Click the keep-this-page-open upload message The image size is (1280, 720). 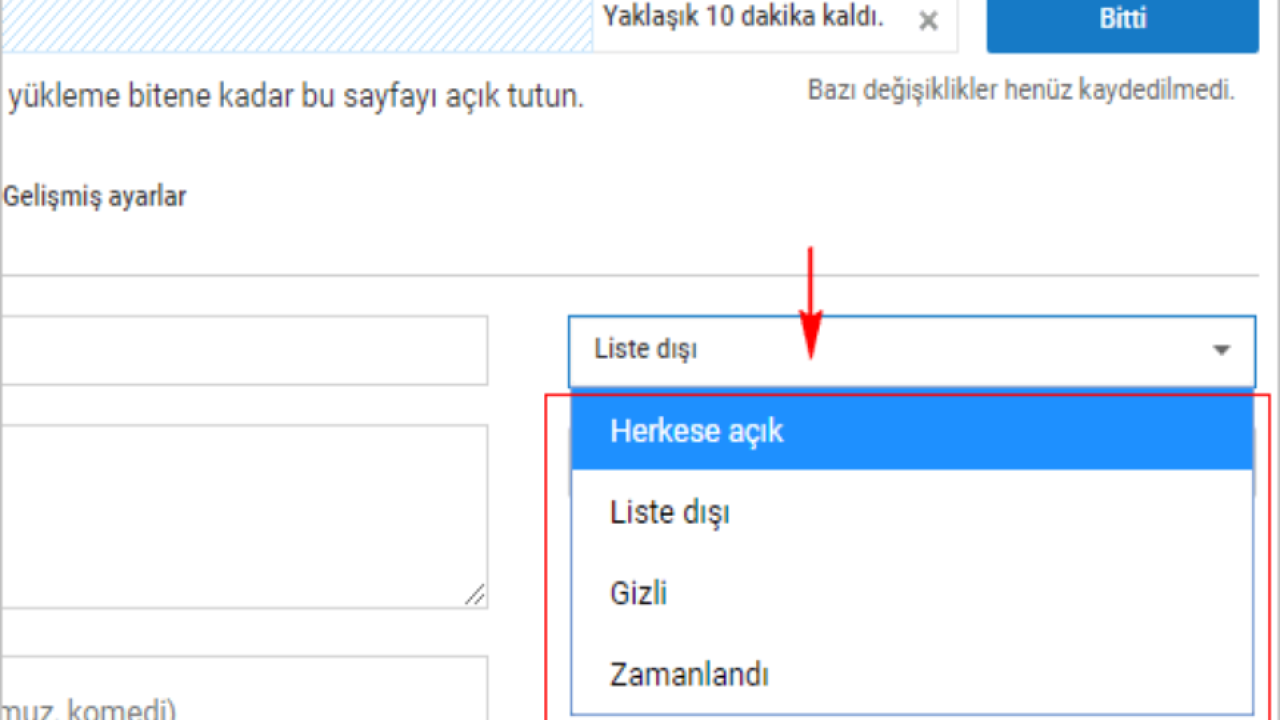296,97
